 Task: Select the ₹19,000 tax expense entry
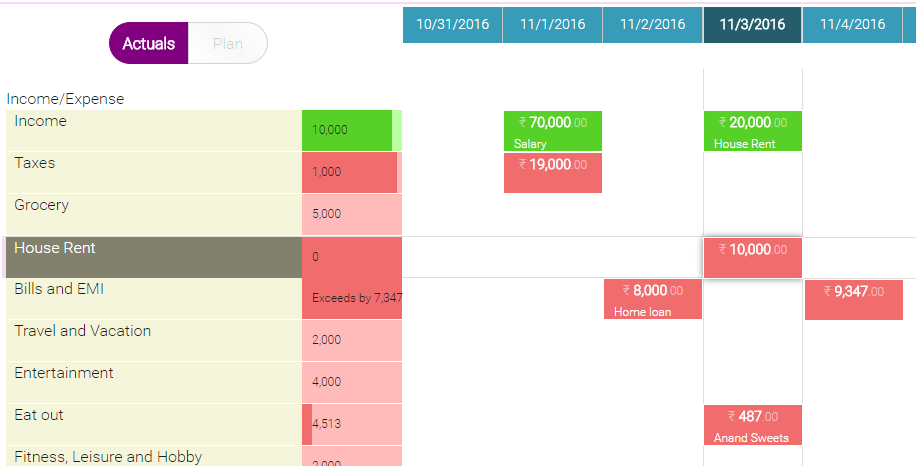552,173
